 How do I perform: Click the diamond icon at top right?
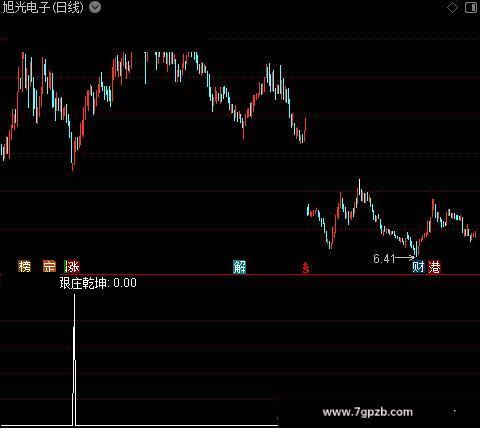coord(452,8)
